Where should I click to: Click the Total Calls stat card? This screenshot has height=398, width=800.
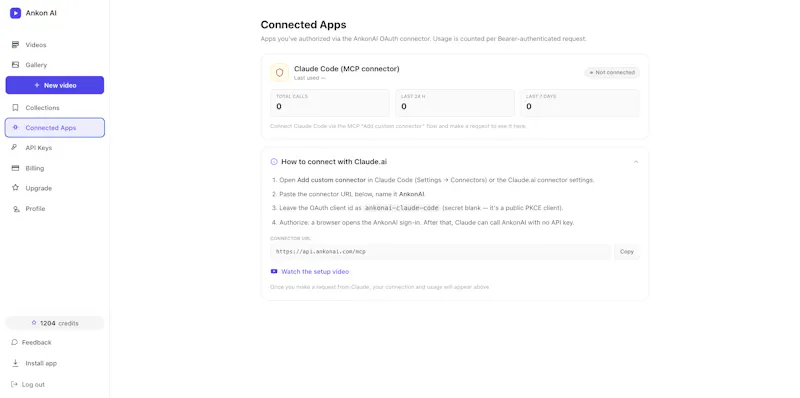tap(330, 103)
